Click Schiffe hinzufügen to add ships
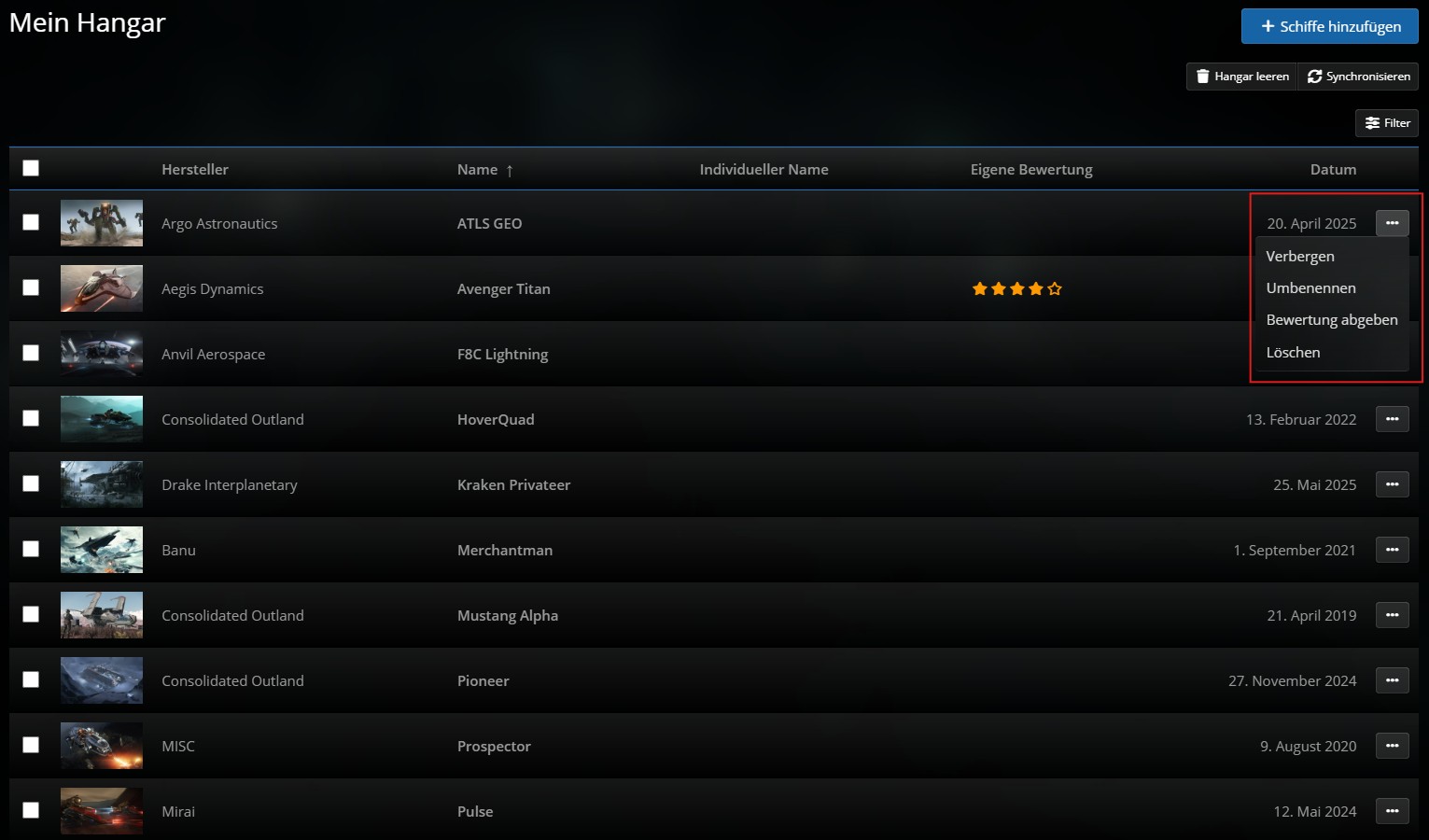This screenshot has width=1429, height=840. [1329, 26]
